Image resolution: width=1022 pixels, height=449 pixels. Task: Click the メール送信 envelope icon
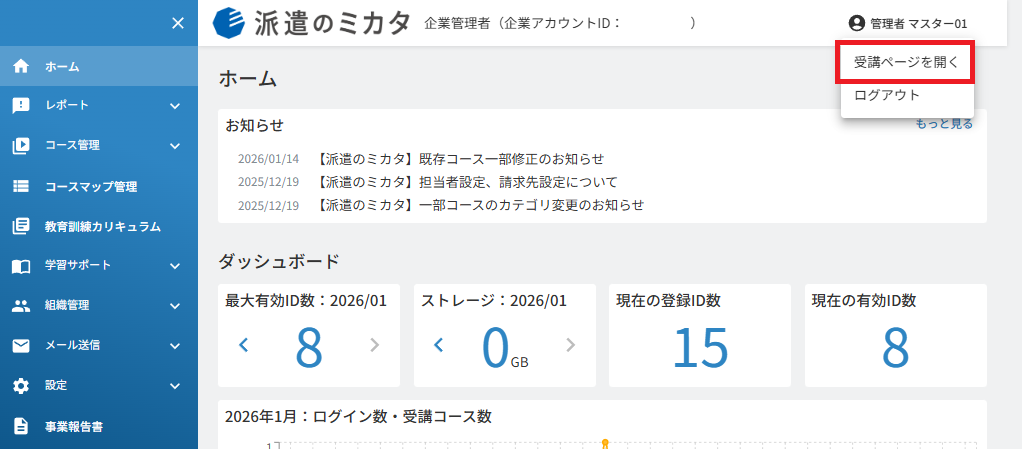click(21, 345)
